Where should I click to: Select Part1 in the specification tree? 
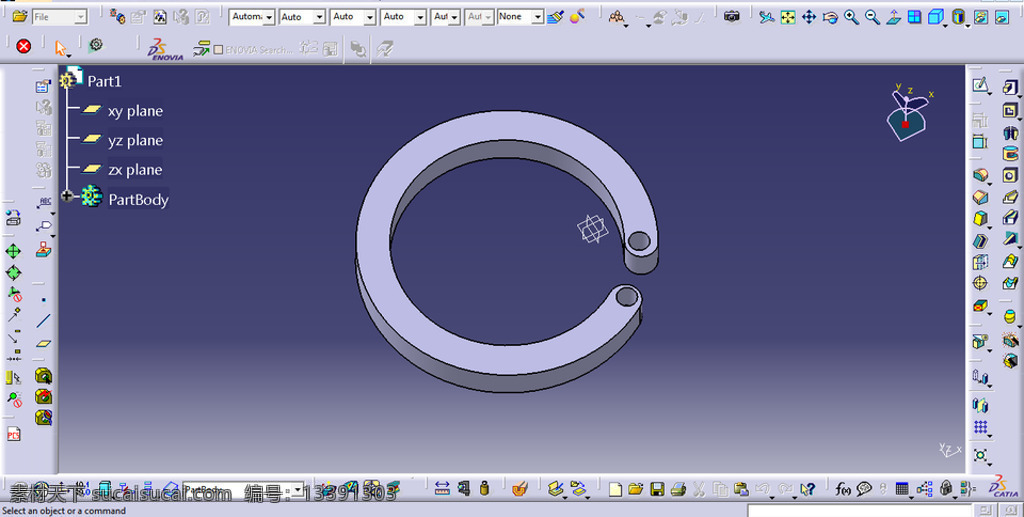[104, 81]
